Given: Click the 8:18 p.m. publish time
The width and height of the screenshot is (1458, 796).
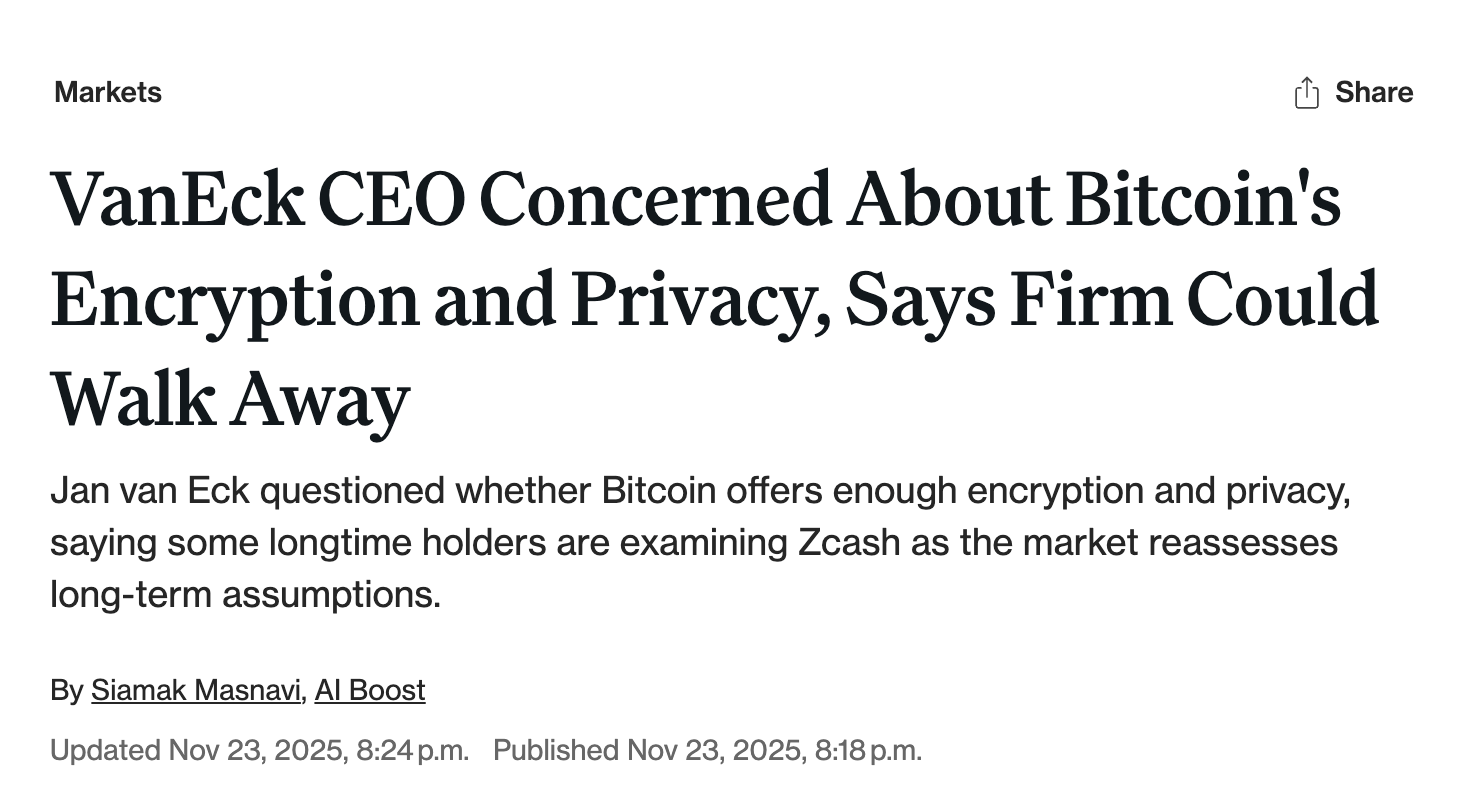Looking at the screenshot, I should [x=868, y=750].
